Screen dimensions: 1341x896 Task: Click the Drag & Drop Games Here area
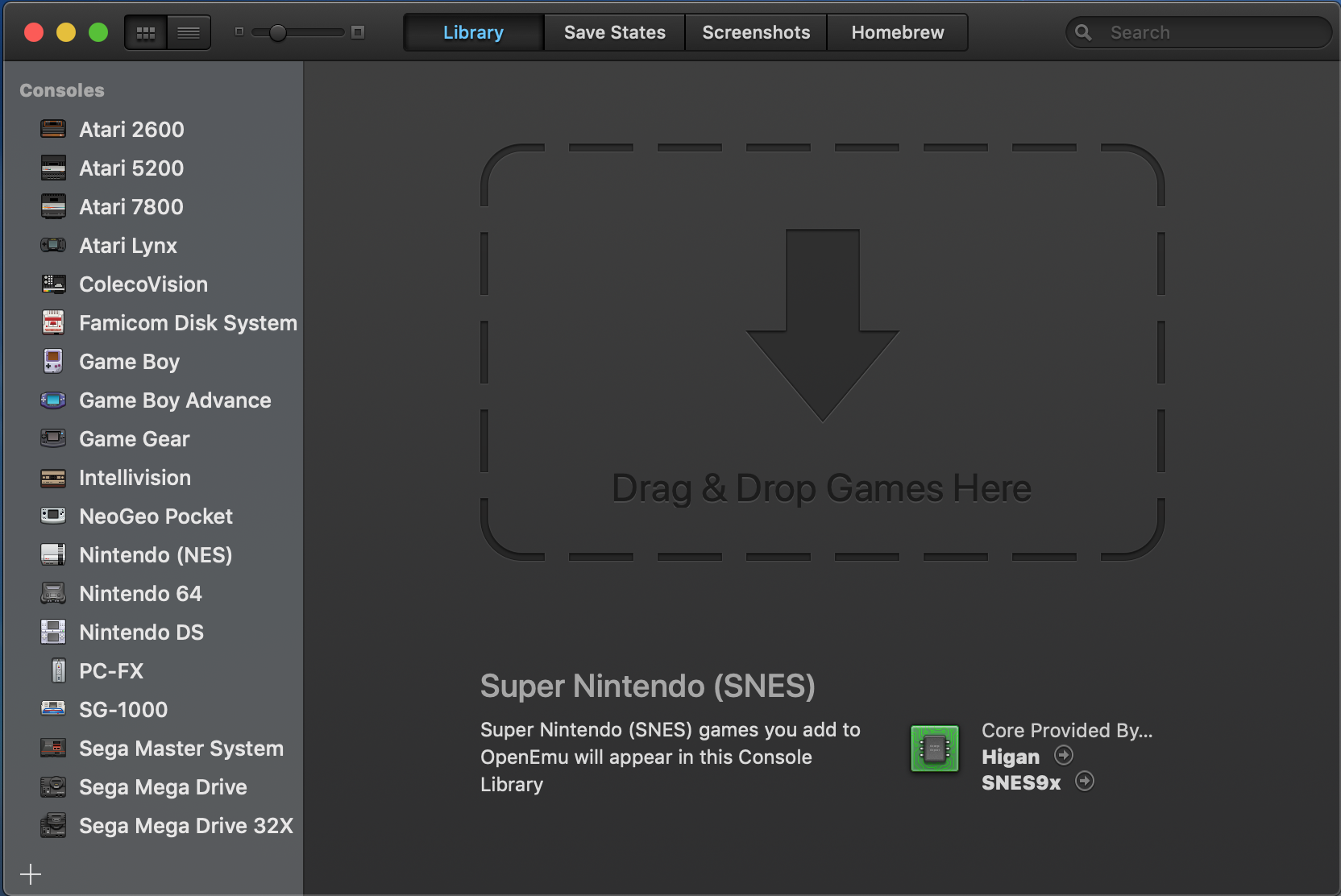[x=822, y=352]
